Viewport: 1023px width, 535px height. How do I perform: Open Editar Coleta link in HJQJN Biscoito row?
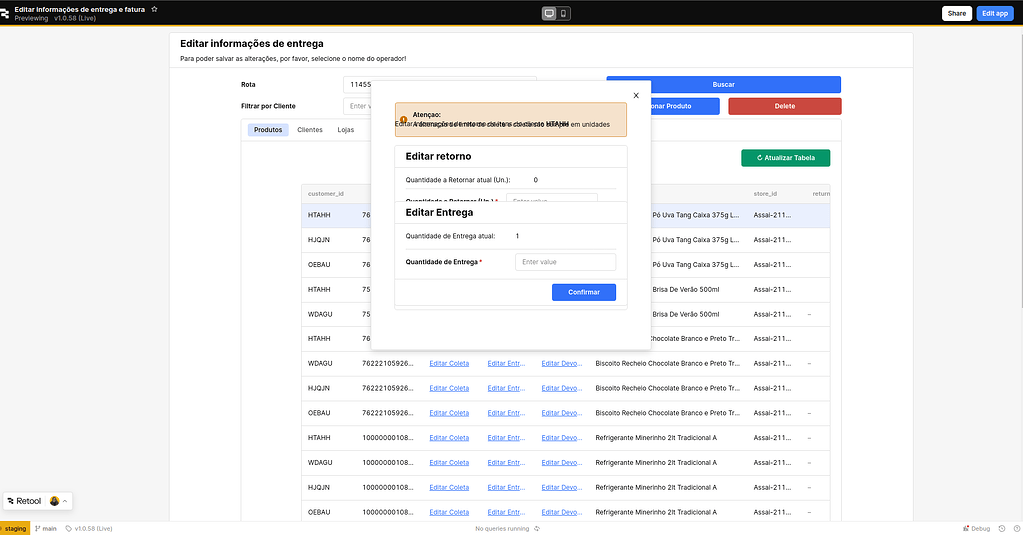(449, 388)
